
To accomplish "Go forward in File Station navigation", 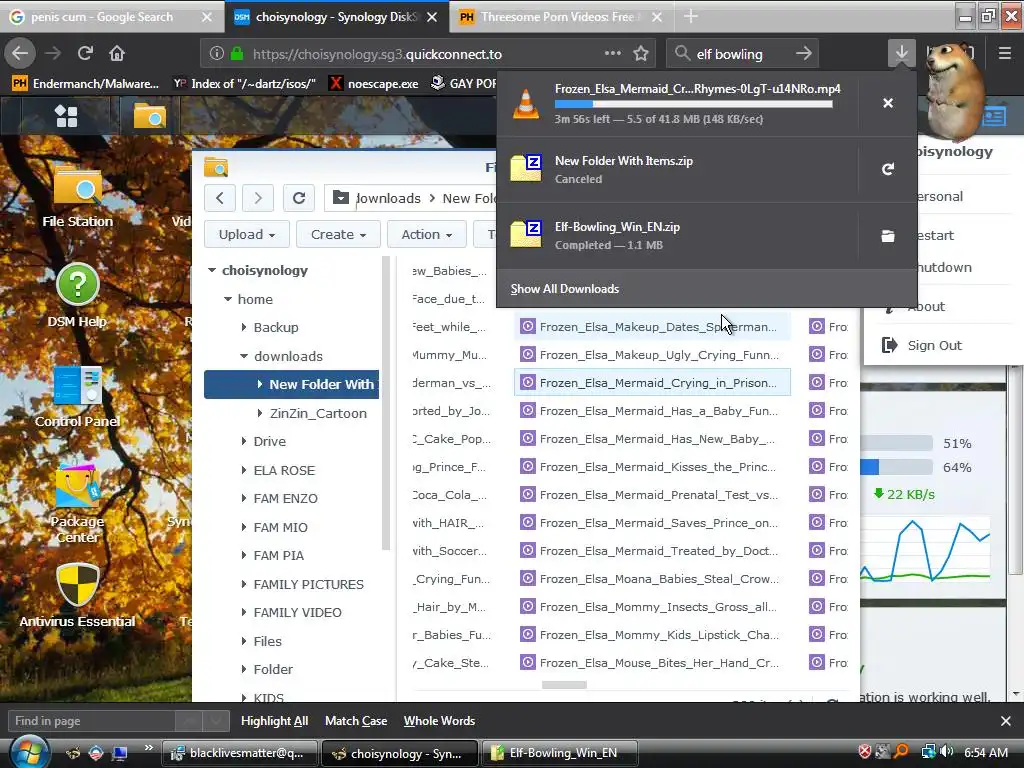I will tap(258, 198).
